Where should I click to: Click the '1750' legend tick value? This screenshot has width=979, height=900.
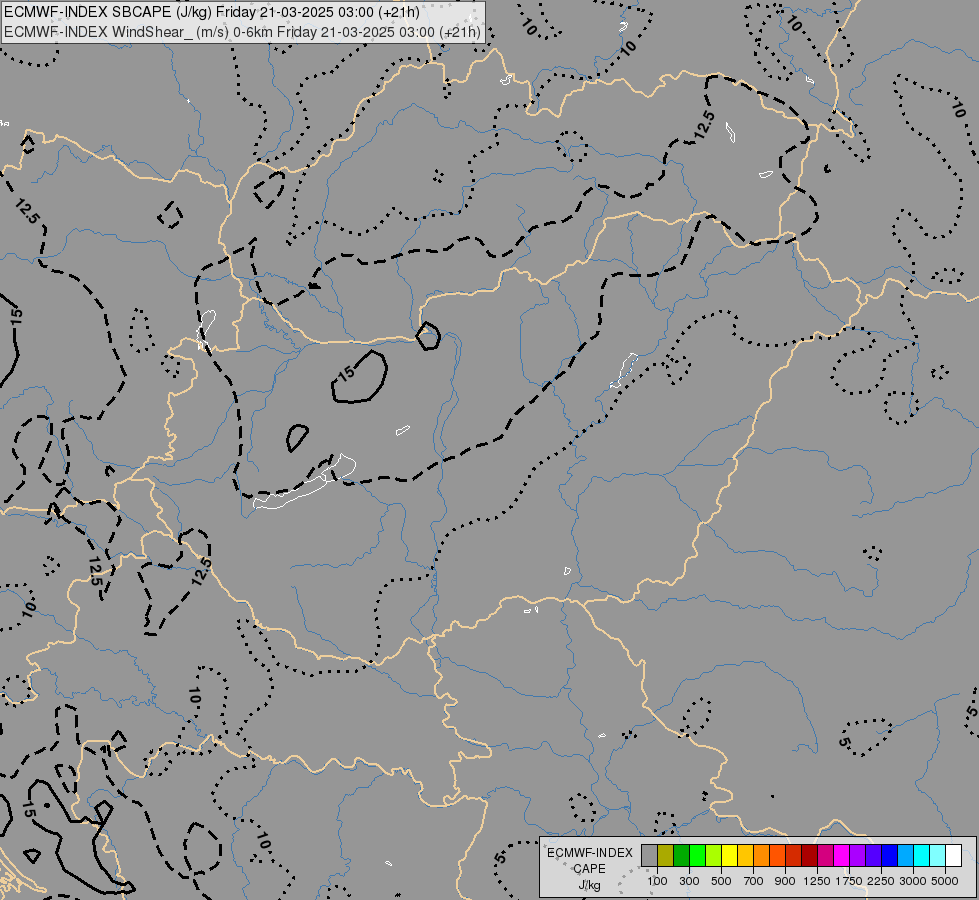pyautogui.click(x=849, y=881)
